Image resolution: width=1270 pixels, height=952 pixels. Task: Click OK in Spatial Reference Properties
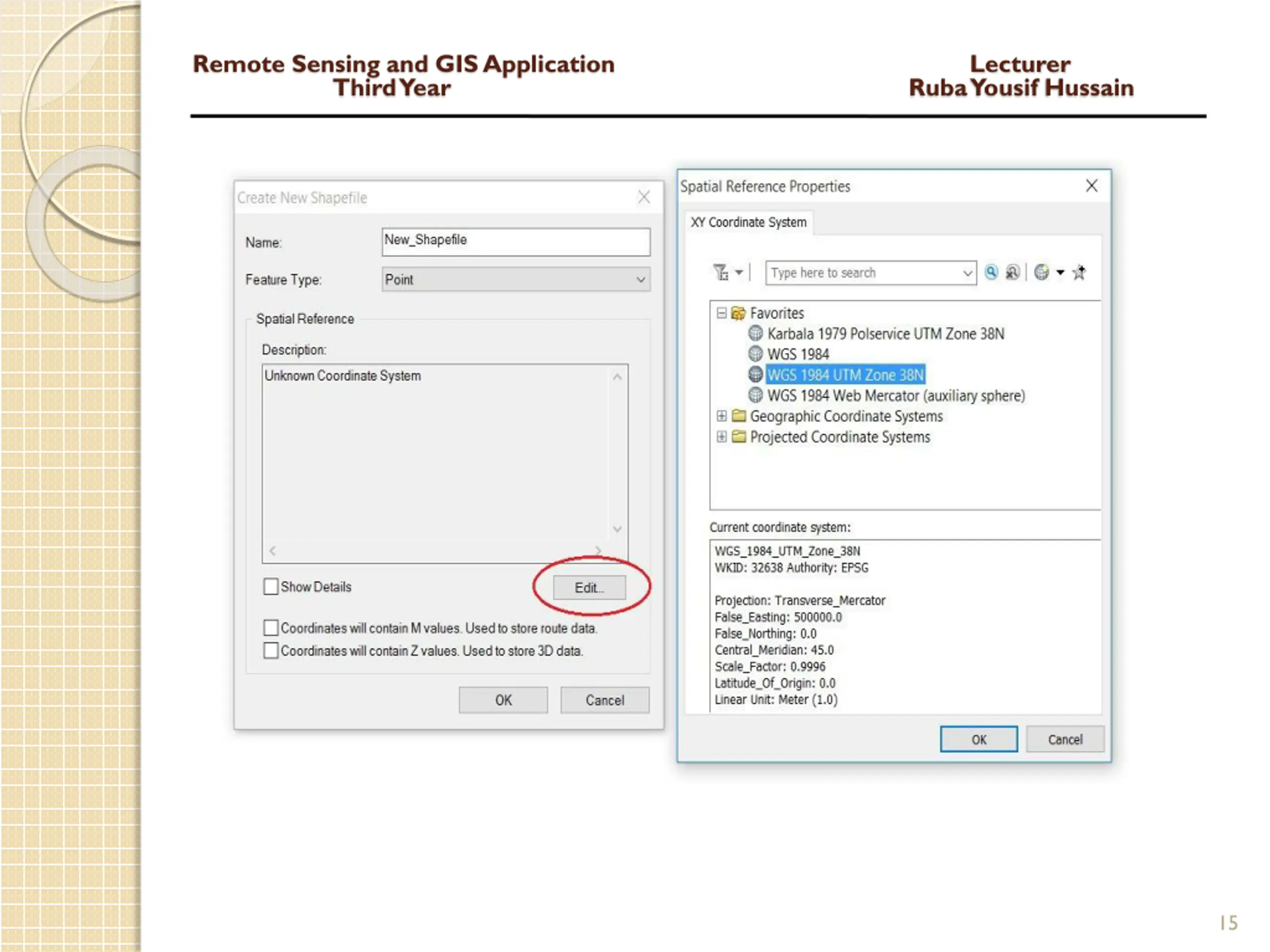pos(978,740)
